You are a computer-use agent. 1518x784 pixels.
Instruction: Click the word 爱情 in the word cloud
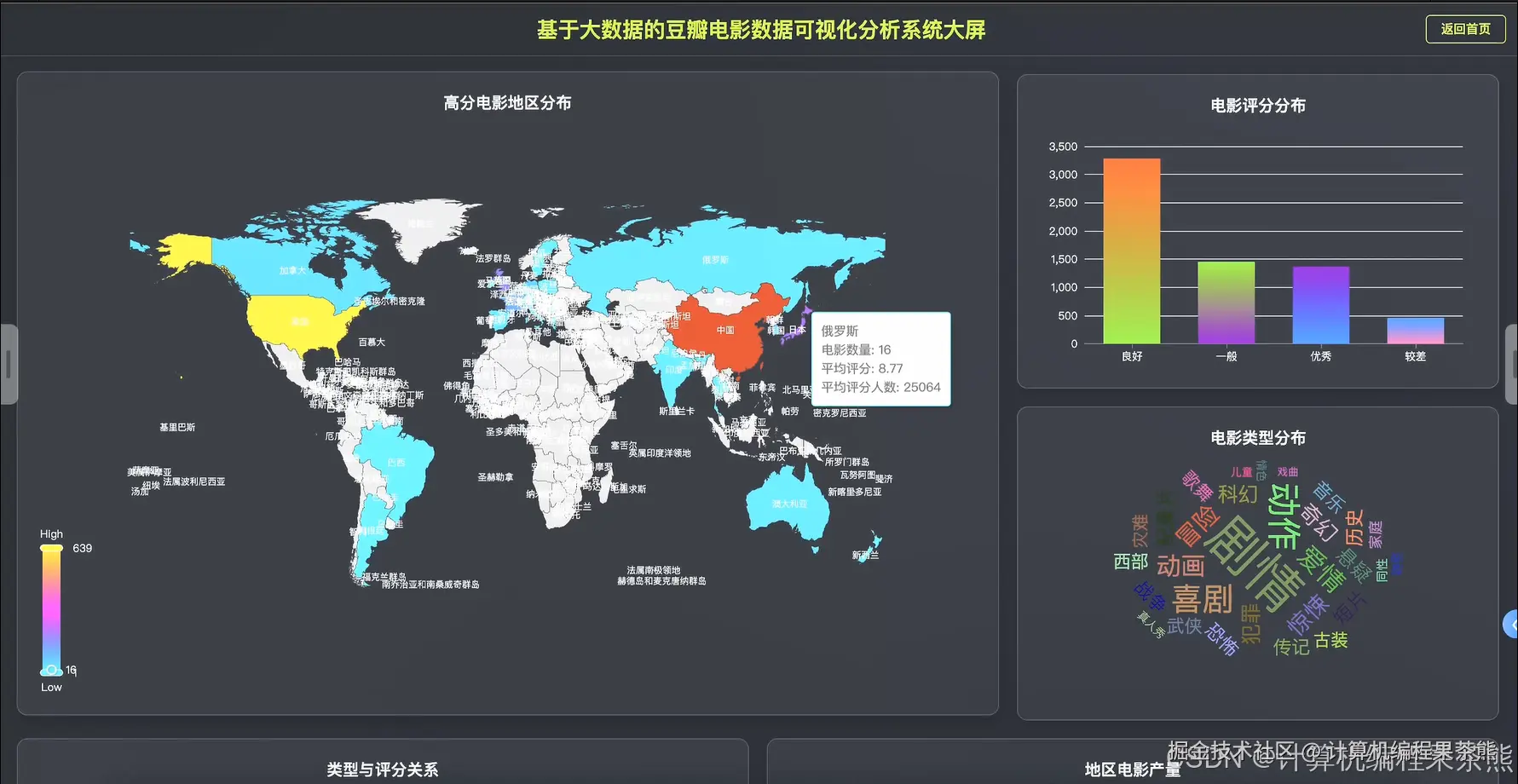pyautogui.click(x=1321, y=569)
